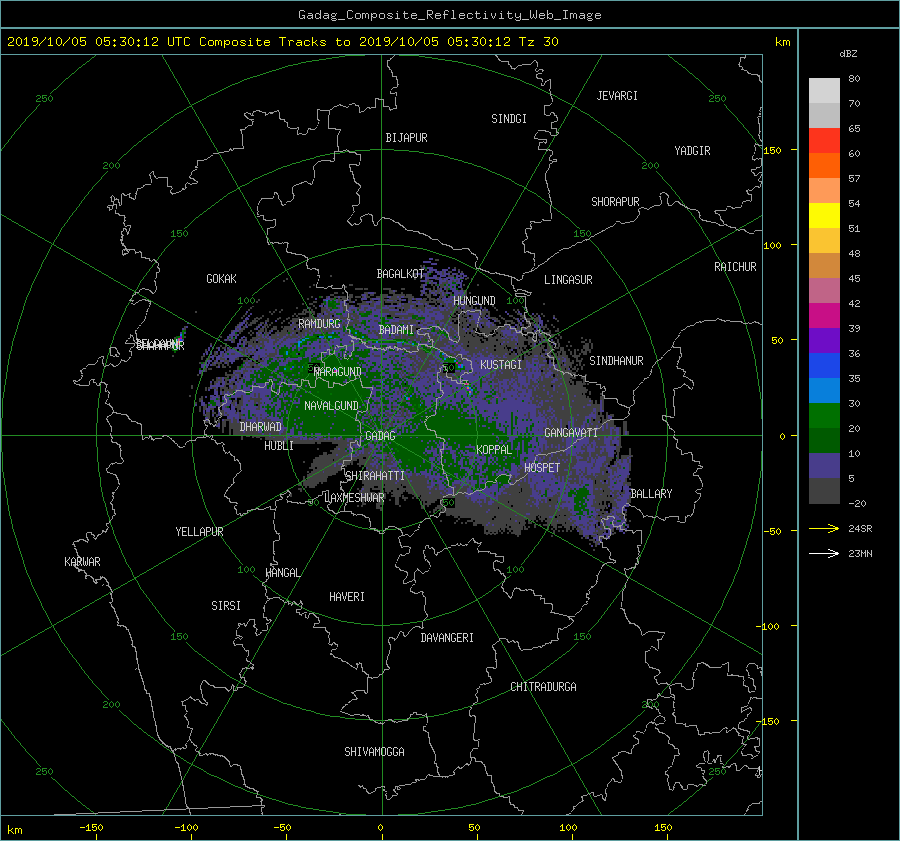Click the GADAG radar center label
Screen dimensions: 900x841
tap(381, 436)
